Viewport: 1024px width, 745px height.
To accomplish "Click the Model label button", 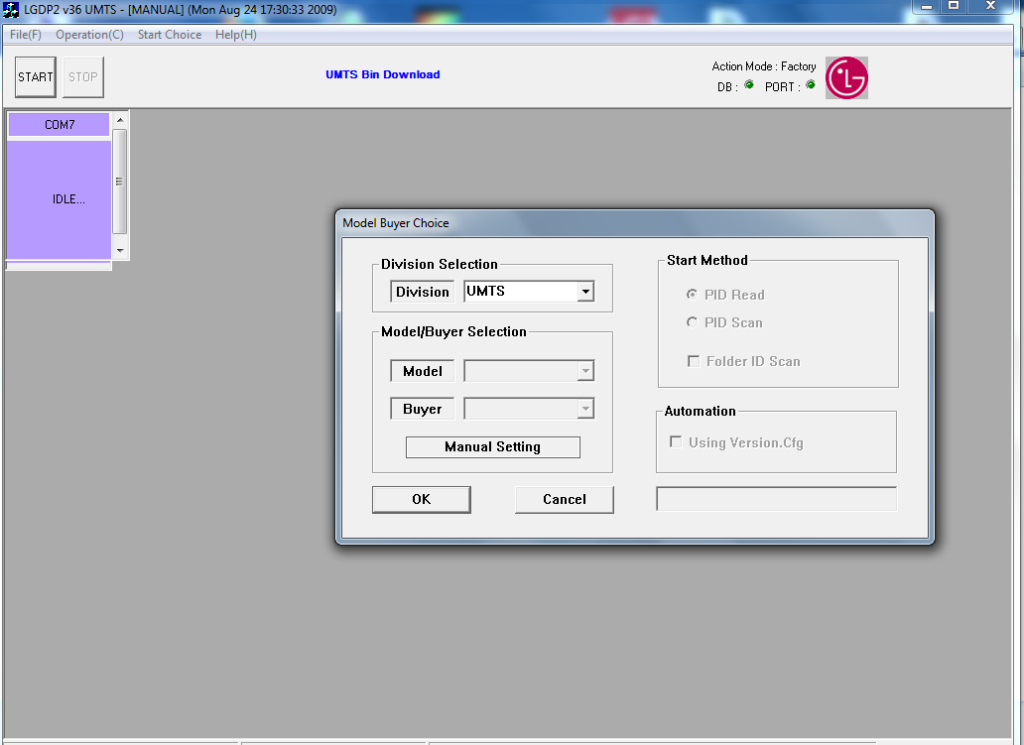I will pyautogui.click(x=423, y=371).
